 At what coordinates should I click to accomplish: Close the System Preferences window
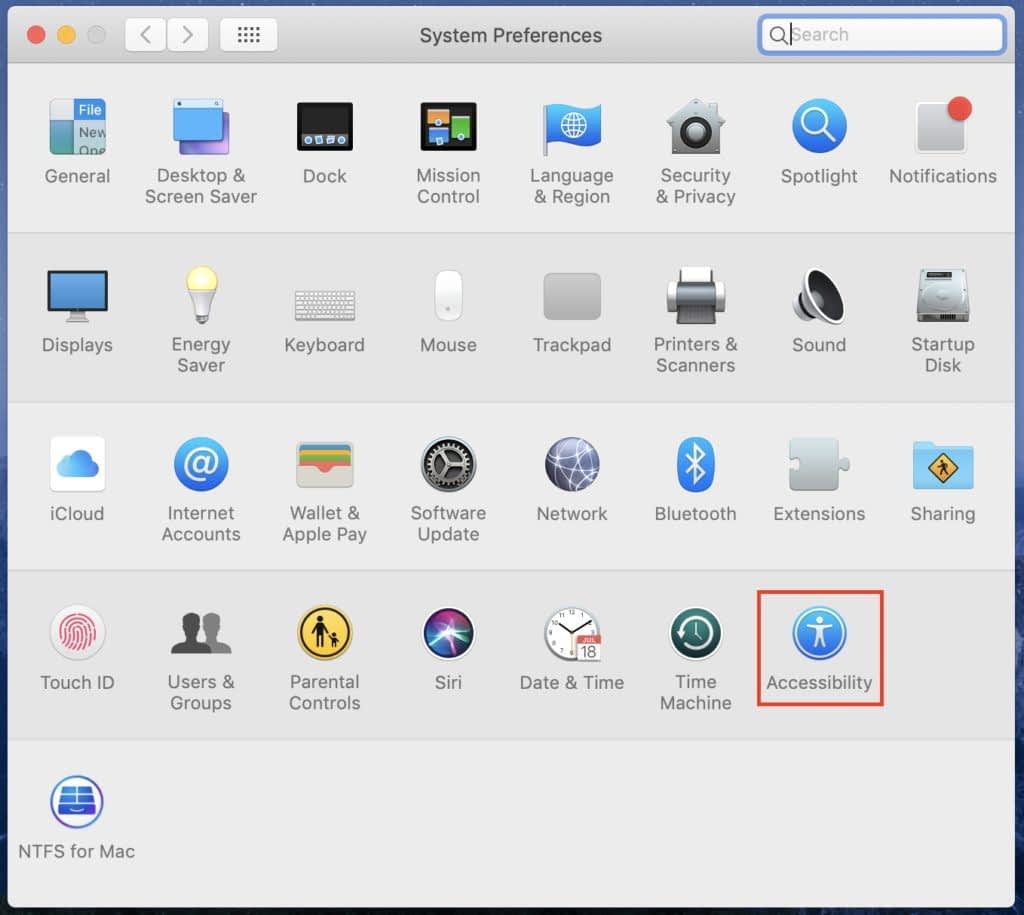coord(36,34)
